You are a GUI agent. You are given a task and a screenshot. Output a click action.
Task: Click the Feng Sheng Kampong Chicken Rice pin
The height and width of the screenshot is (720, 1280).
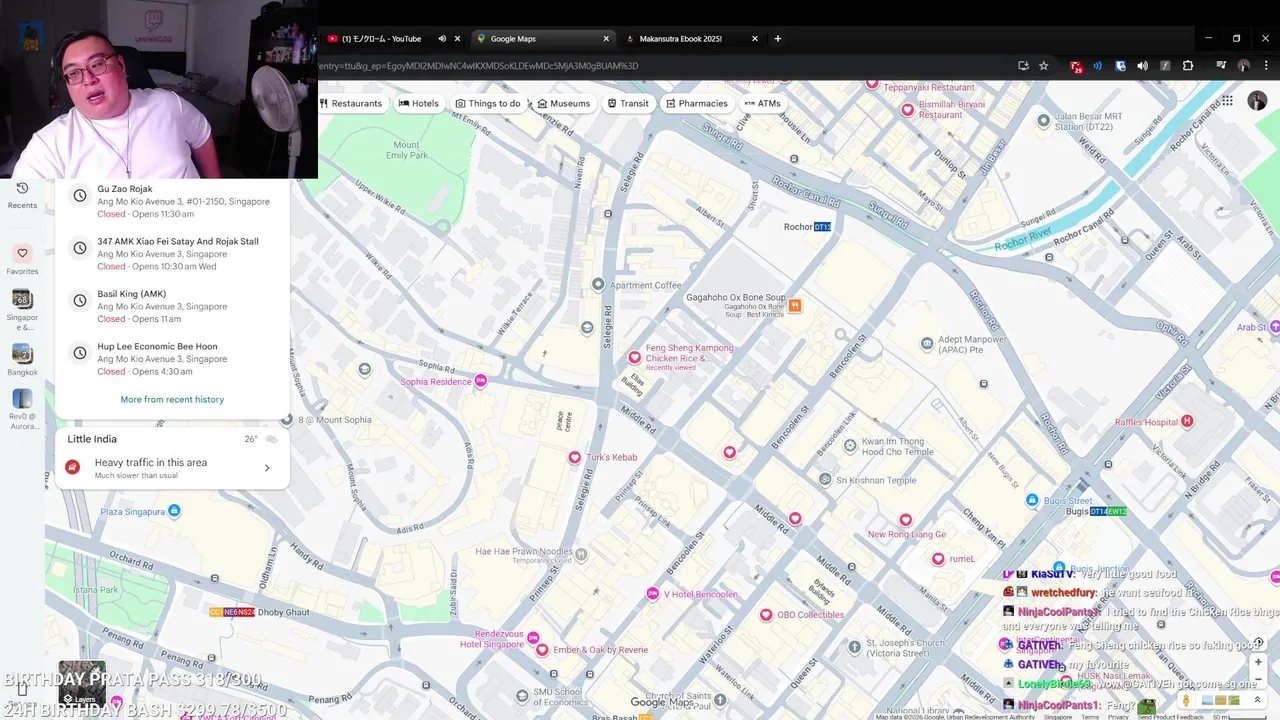634,357
